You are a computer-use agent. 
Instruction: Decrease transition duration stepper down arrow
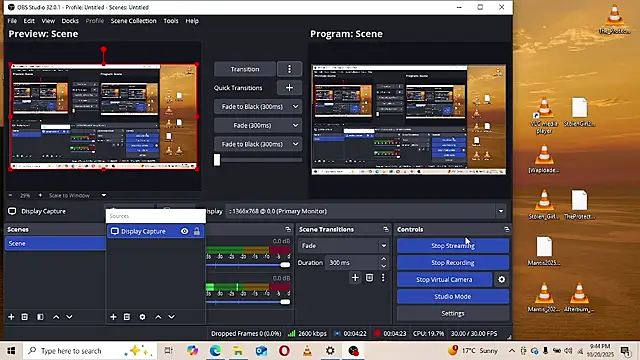[x=383, y=266]
